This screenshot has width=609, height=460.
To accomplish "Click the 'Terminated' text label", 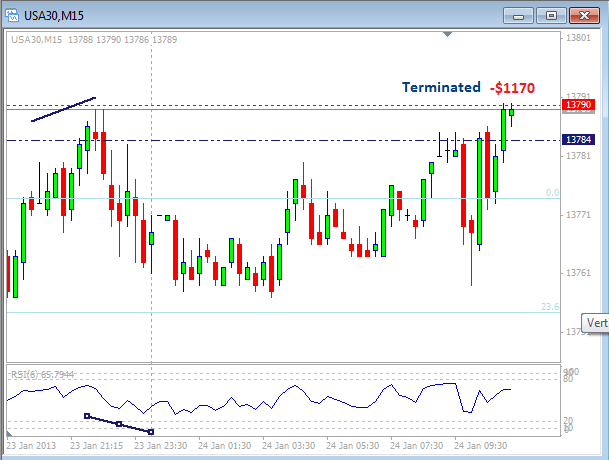I will [441, 87].
